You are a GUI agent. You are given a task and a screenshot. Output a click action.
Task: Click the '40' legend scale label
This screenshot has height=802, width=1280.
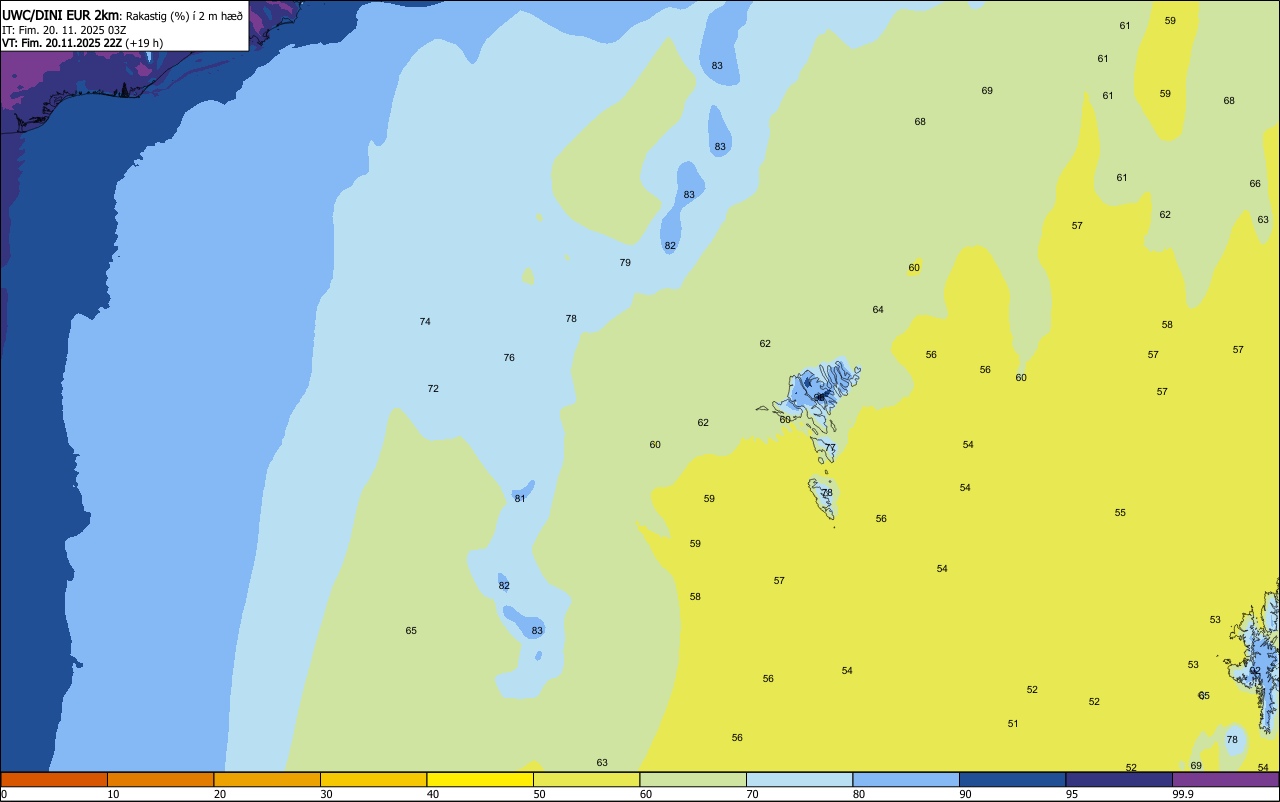point(433,794)
